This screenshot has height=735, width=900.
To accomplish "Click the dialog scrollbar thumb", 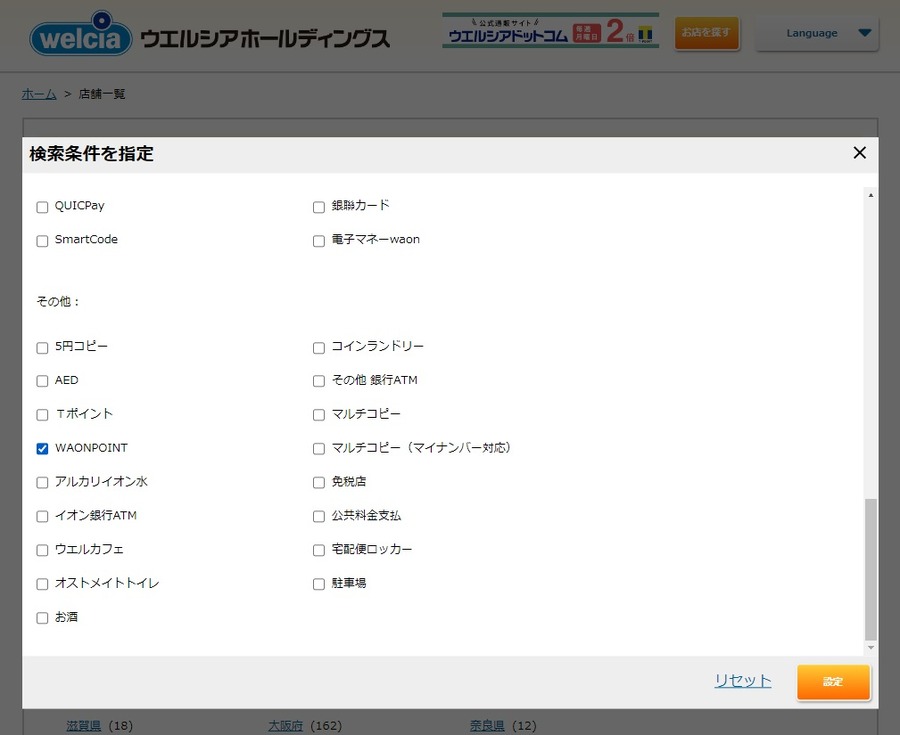I will pos(871,569).
